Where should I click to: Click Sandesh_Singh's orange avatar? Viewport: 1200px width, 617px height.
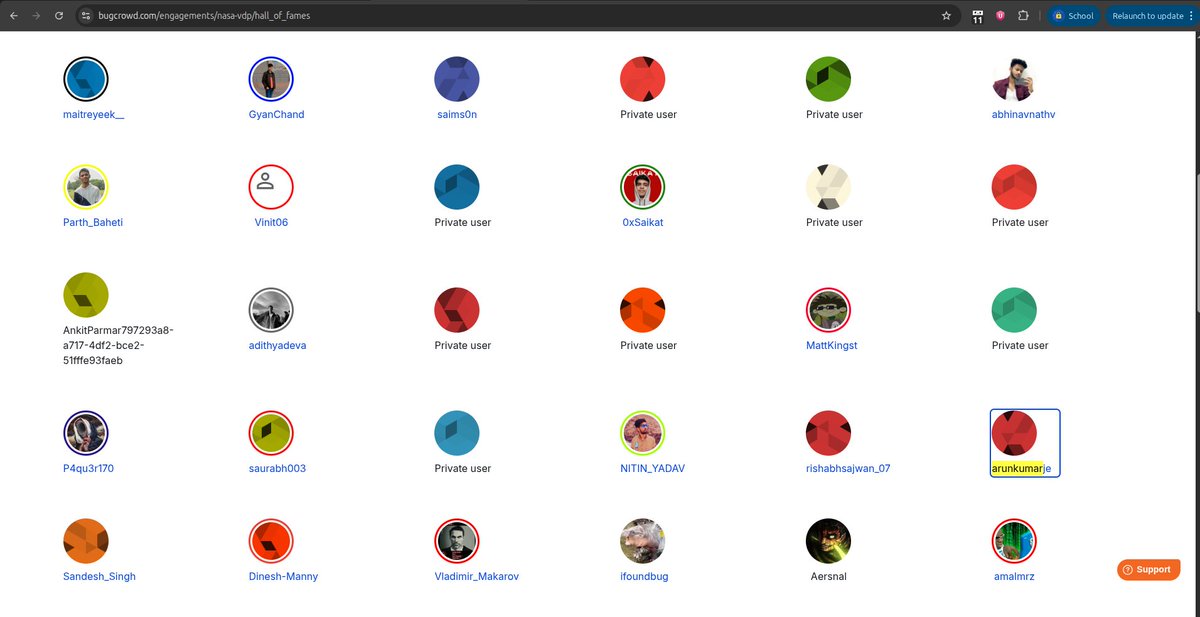(85, 541)
